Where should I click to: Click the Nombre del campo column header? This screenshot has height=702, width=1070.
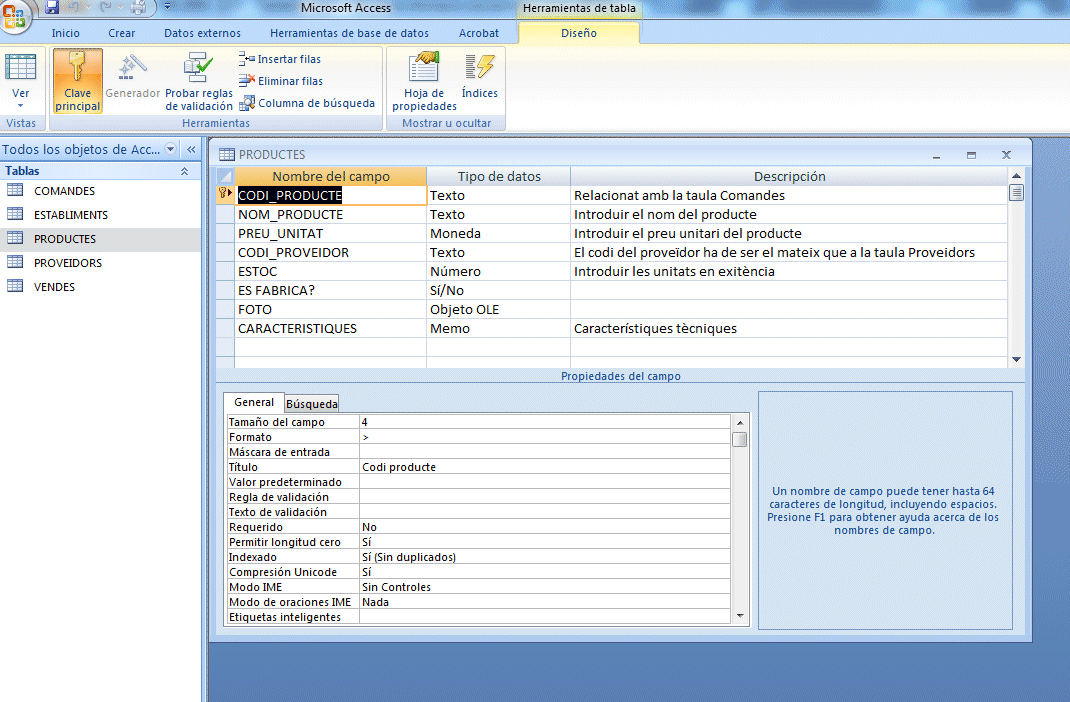pos(331,176)
